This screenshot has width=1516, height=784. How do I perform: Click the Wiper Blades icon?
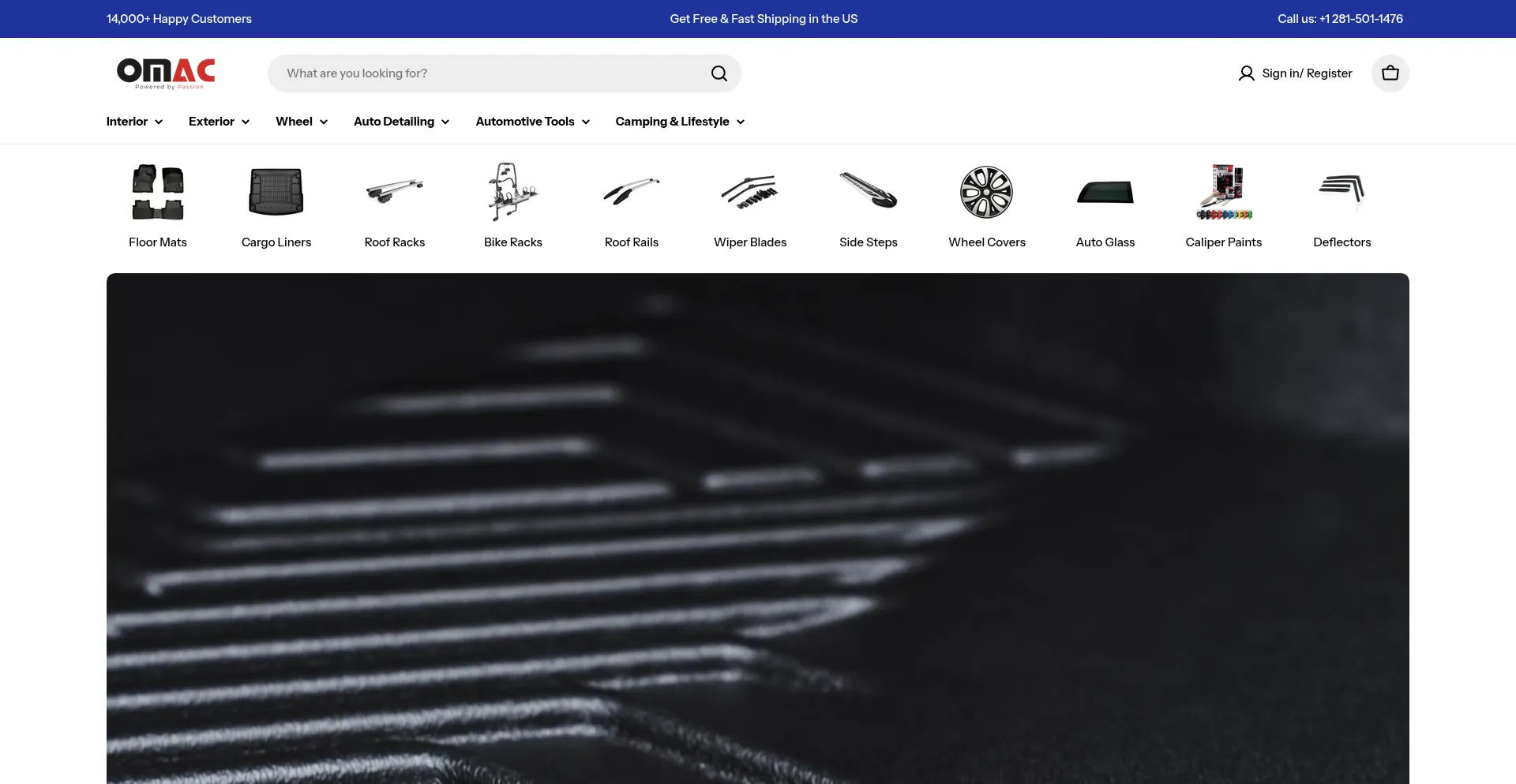click(750, 192)
